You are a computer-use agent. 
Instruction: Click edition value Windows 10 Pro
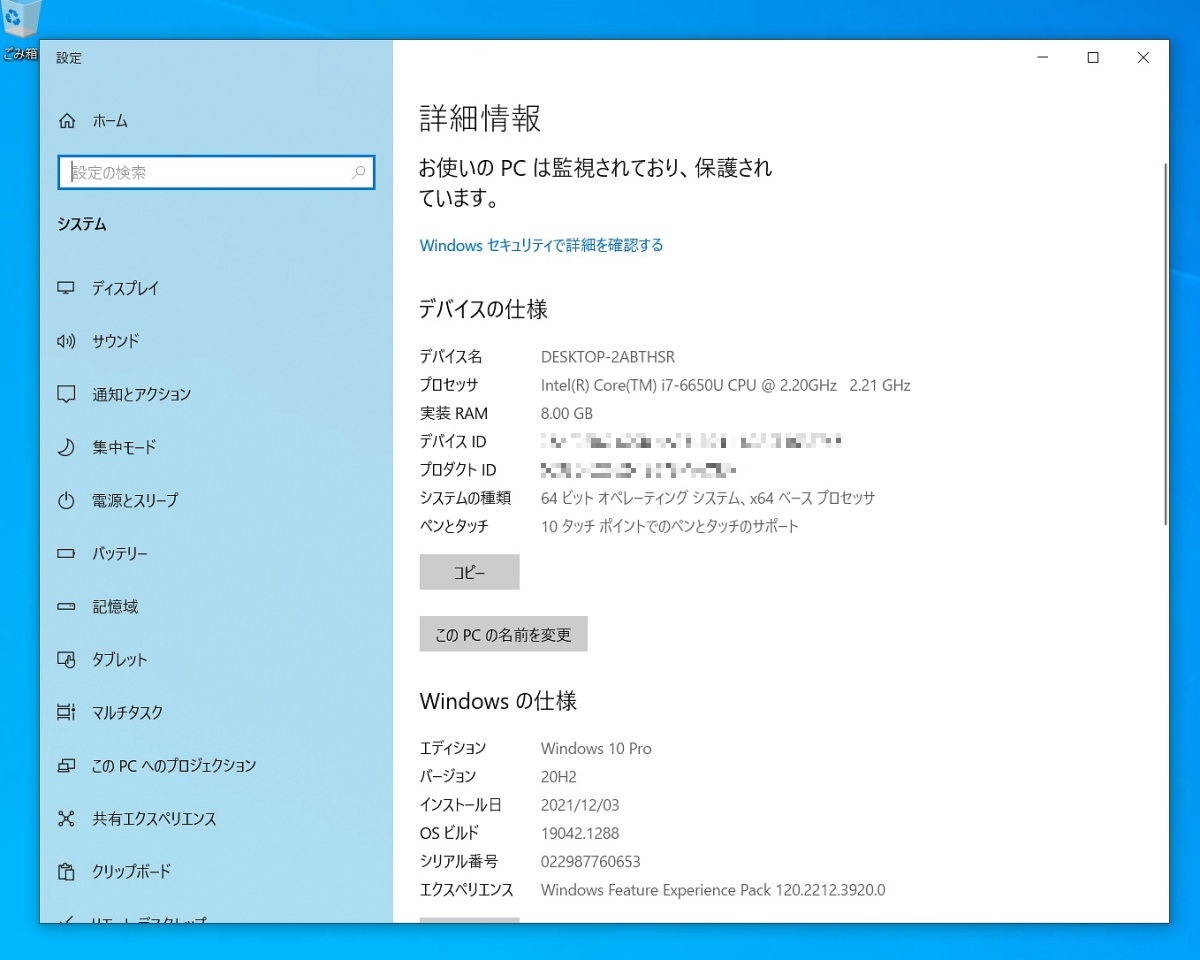point(596,748)
